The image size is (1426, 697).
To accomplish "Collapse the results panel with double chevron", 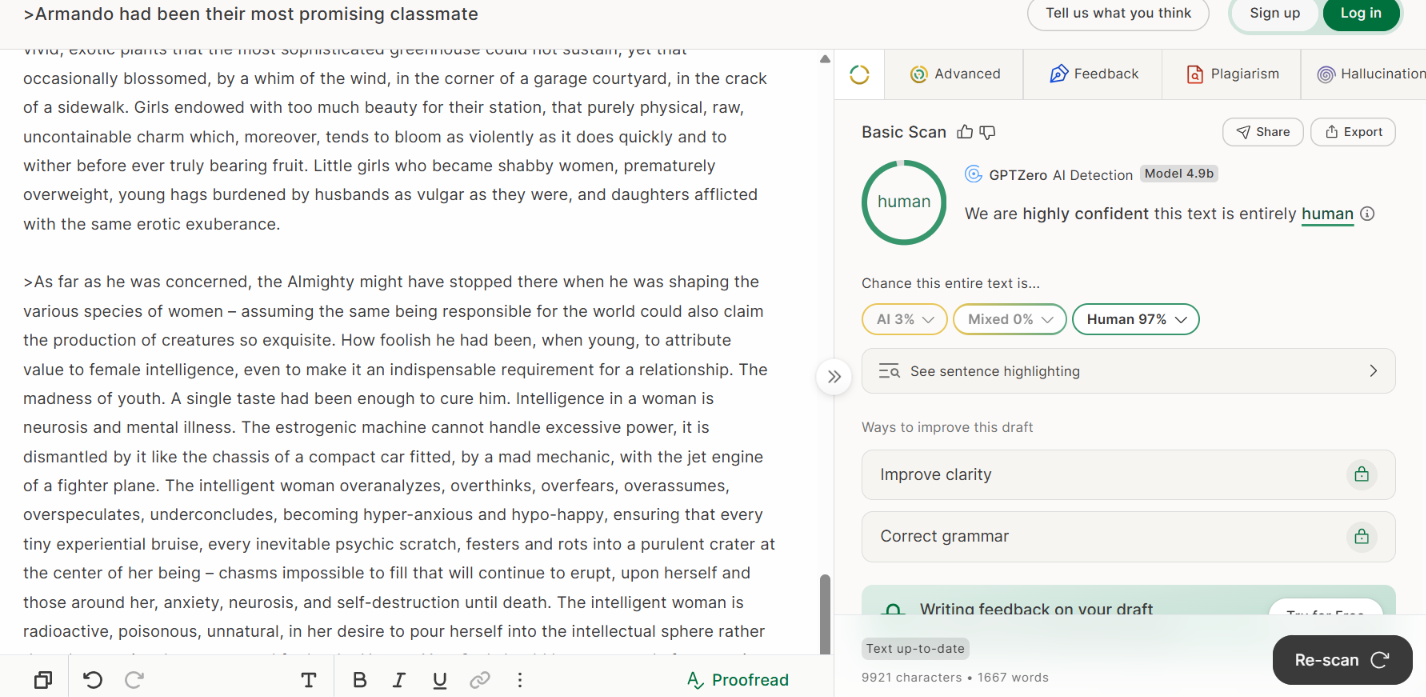I will click(835, 377).
